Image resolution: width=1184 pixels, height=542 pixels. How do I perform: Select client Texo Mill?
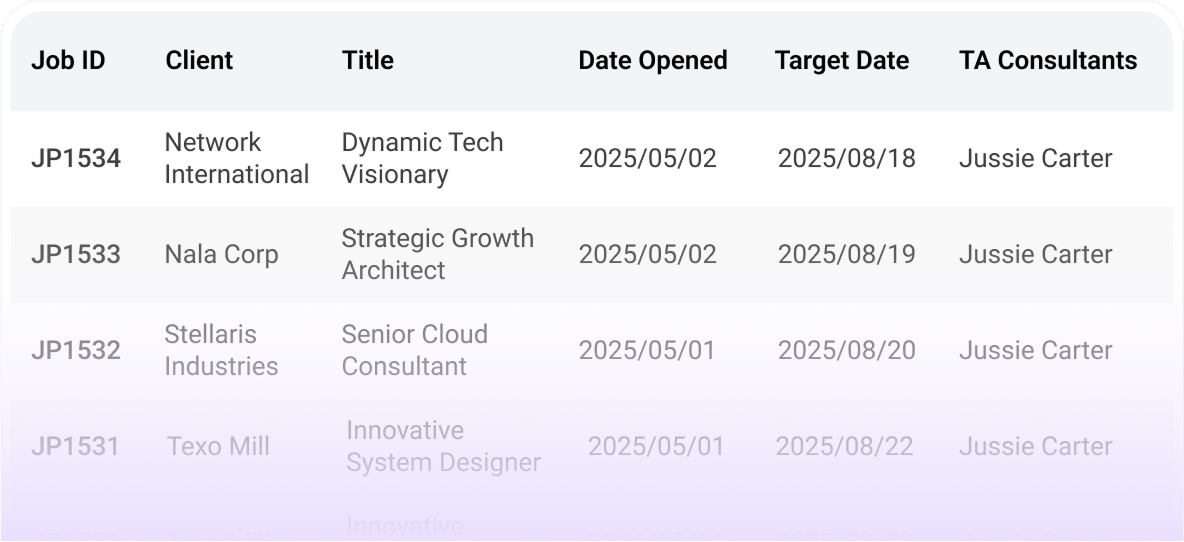point(218,446)
